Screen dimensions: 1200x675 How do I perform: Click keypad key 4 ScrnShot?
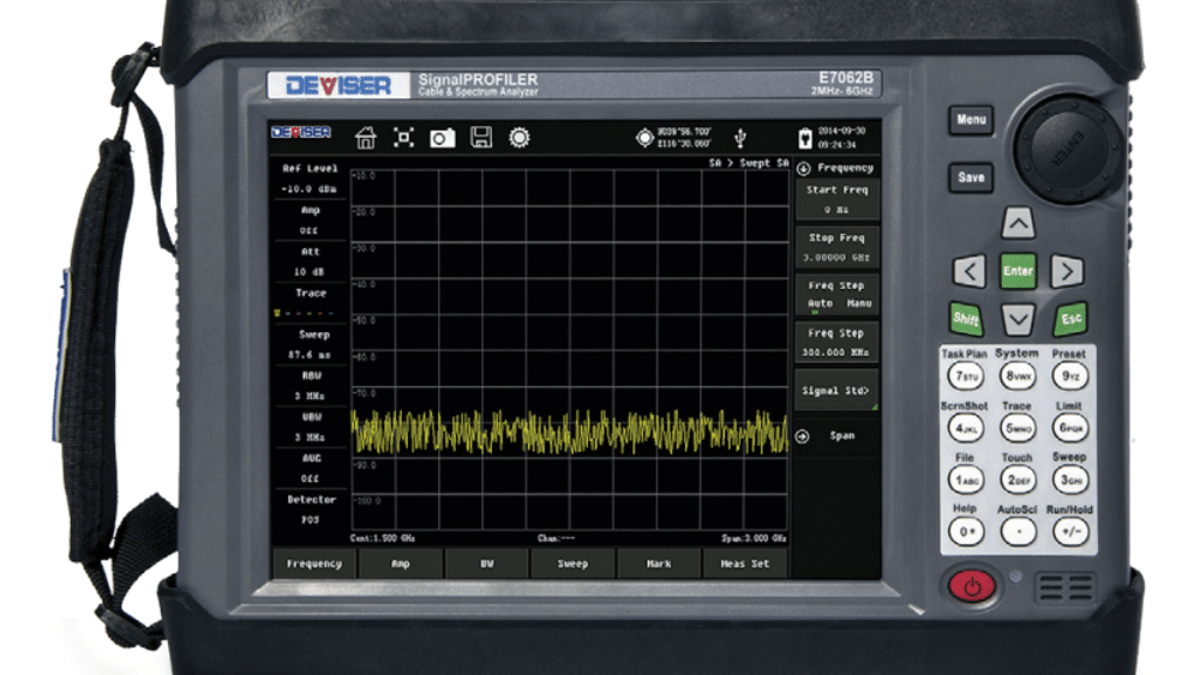pos(966,429)
